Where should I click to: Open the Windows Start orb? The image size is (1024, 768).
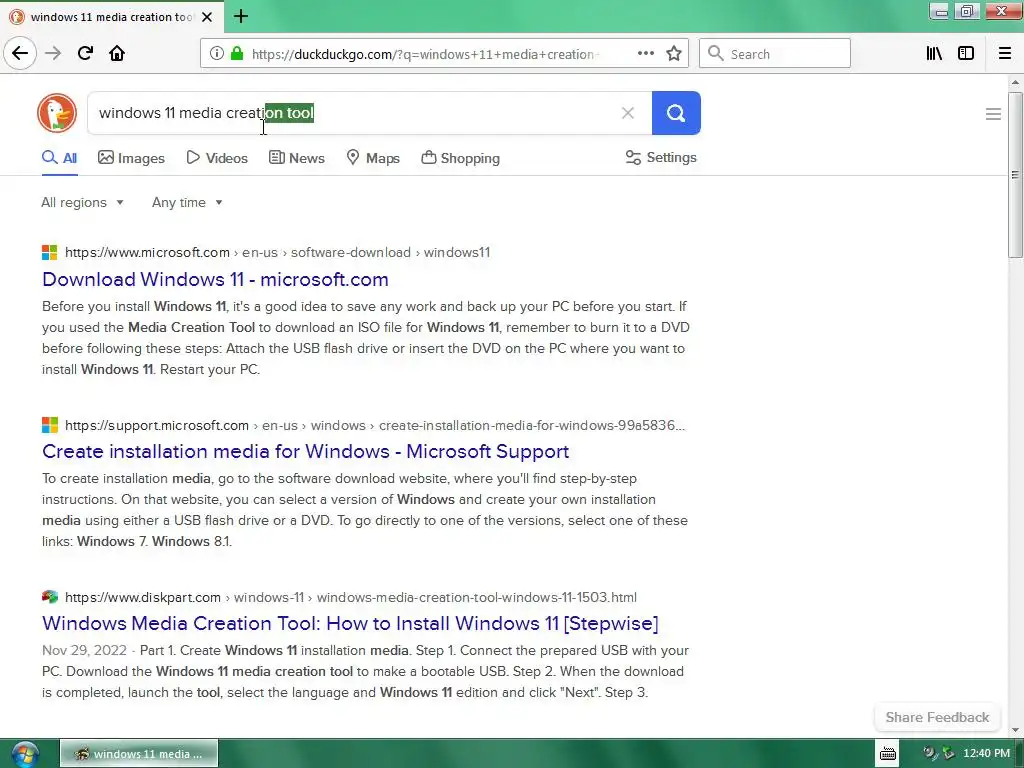click(25, 754)
